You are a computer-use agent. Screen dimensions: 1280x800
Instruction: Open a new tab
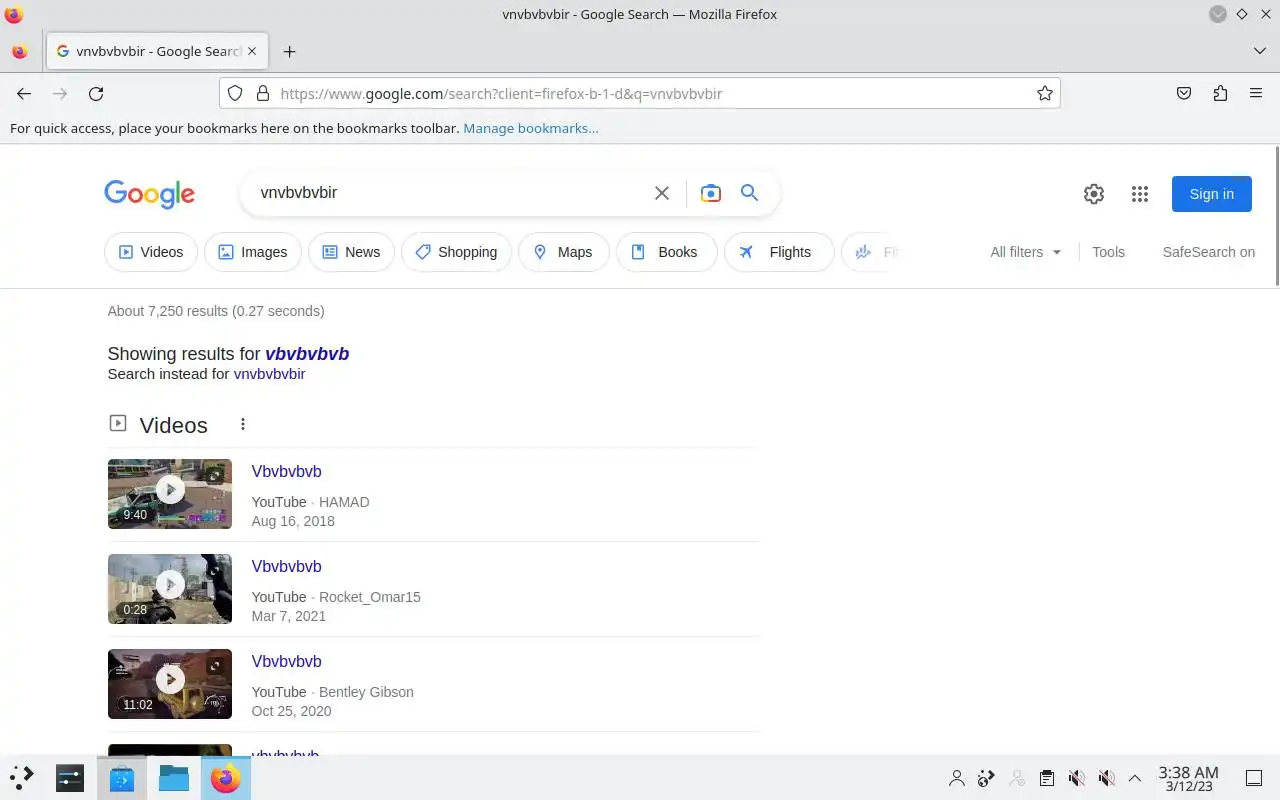click(x=289, y=51)
